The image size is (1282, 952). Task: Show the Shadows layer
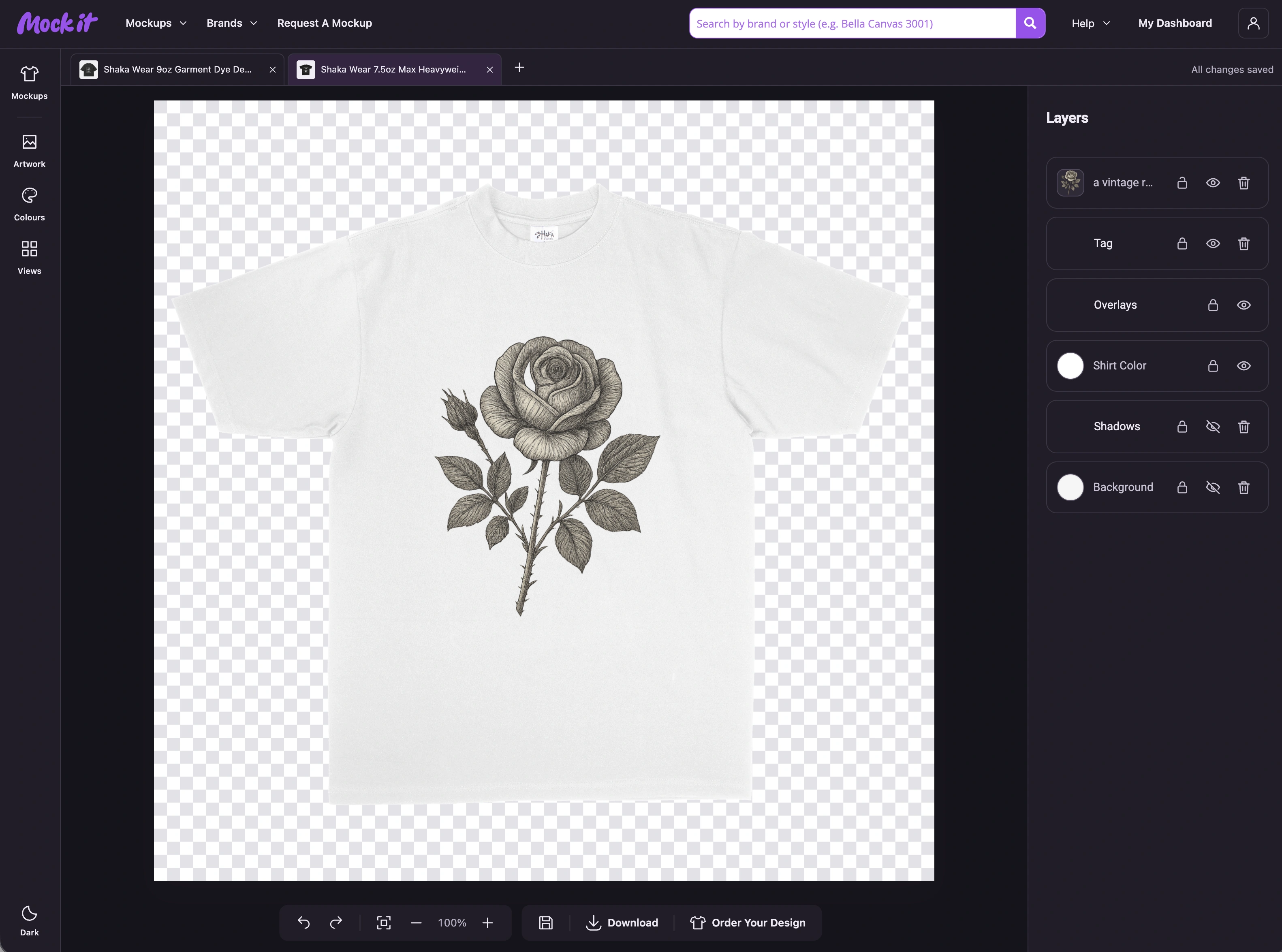(x=1213, y=427)
